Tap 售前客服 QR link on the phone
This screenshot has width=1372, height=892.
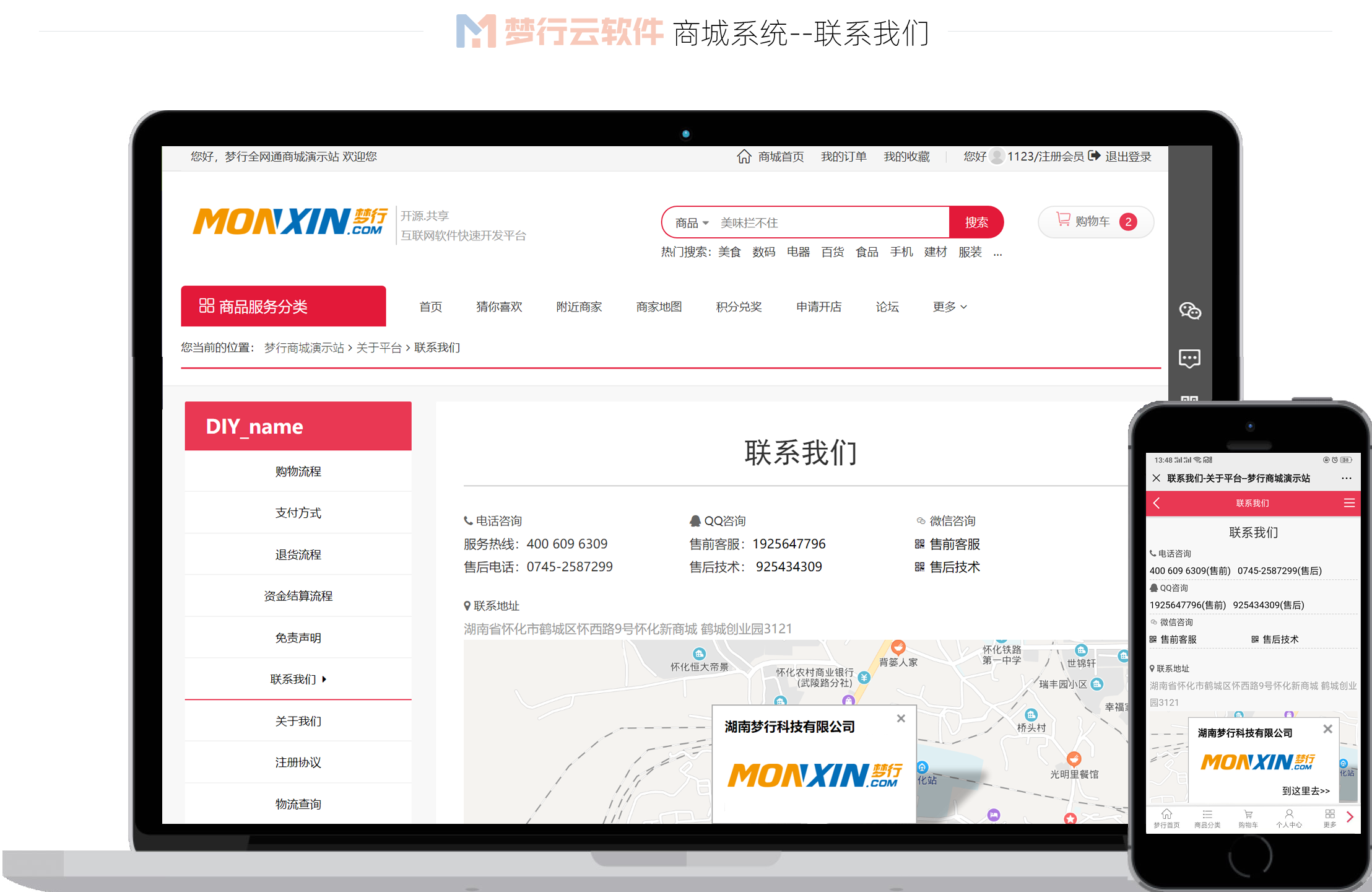1173,639
